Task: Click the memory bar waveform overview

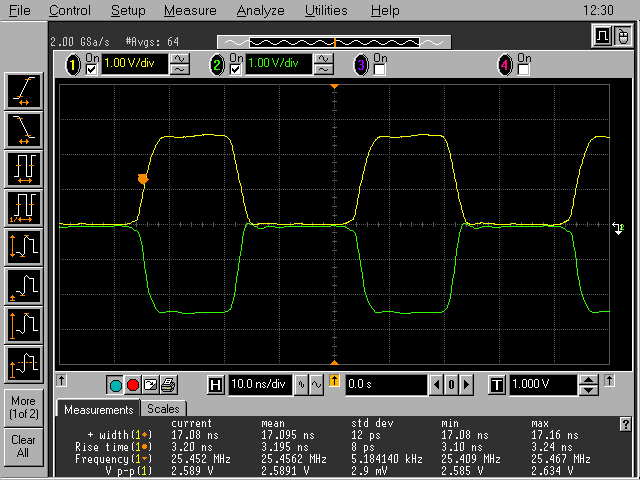Action: (334, 42)
